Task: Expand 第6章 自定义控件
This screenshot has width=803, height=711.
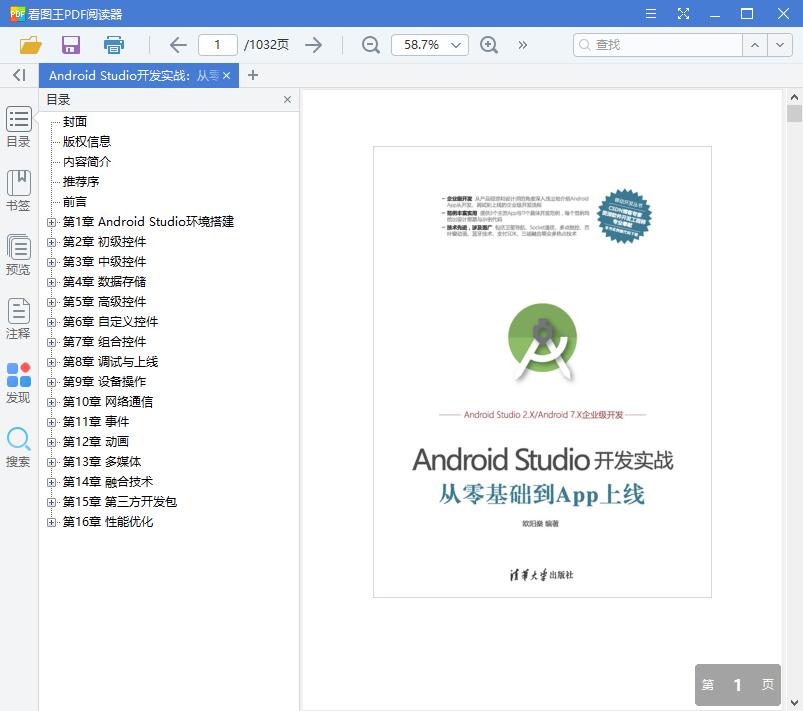Action: click(x=51, y=322)
